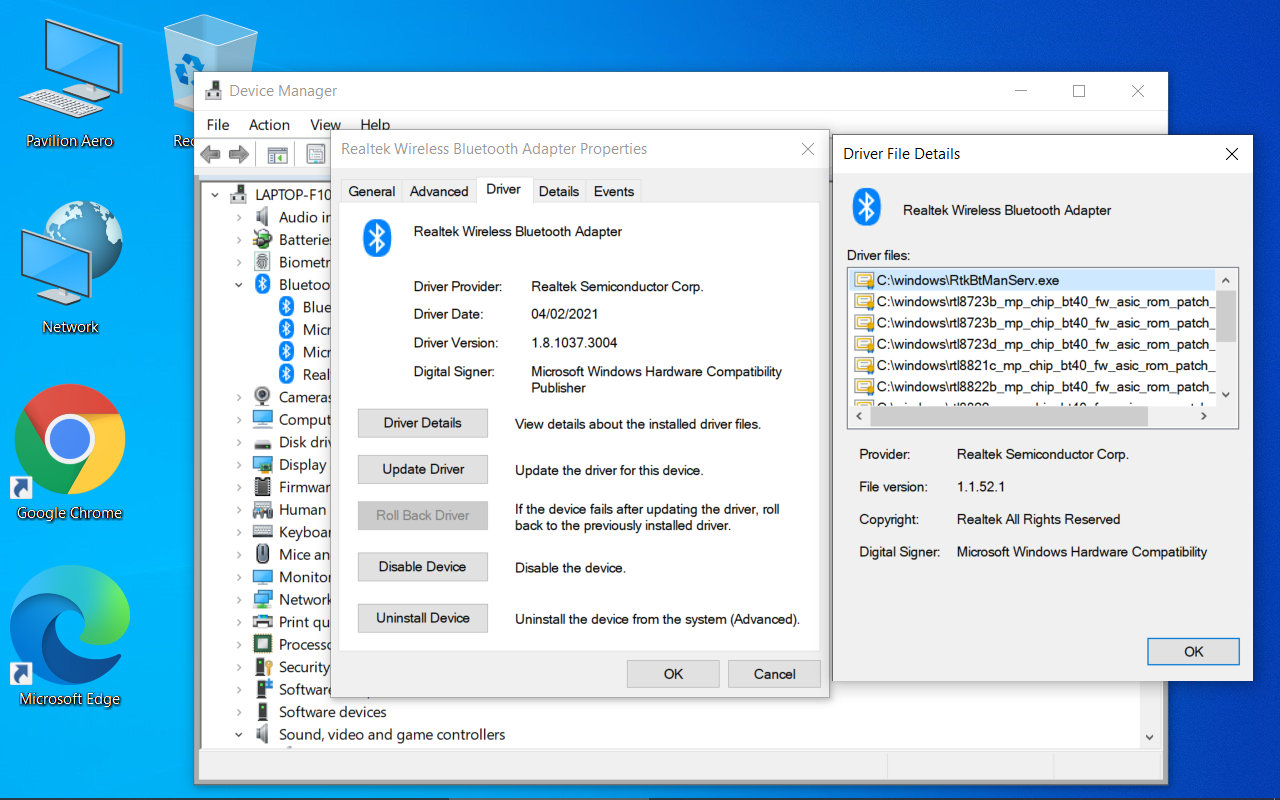Click the Disable Device button
Image resolution: width=1280 pixels, height=800 pixels.
(x=423, y=567)
